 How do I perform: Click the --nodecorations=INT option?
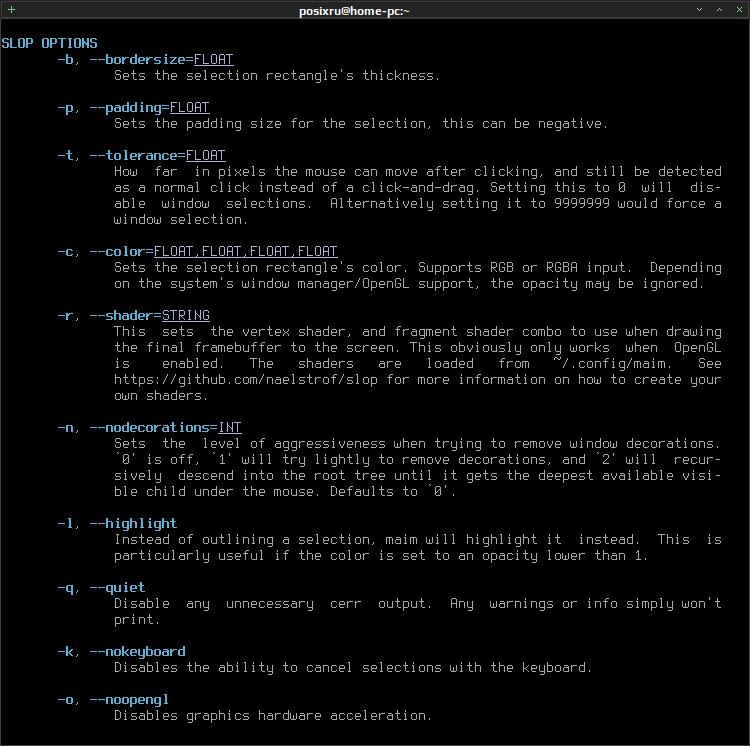(165, 428)
